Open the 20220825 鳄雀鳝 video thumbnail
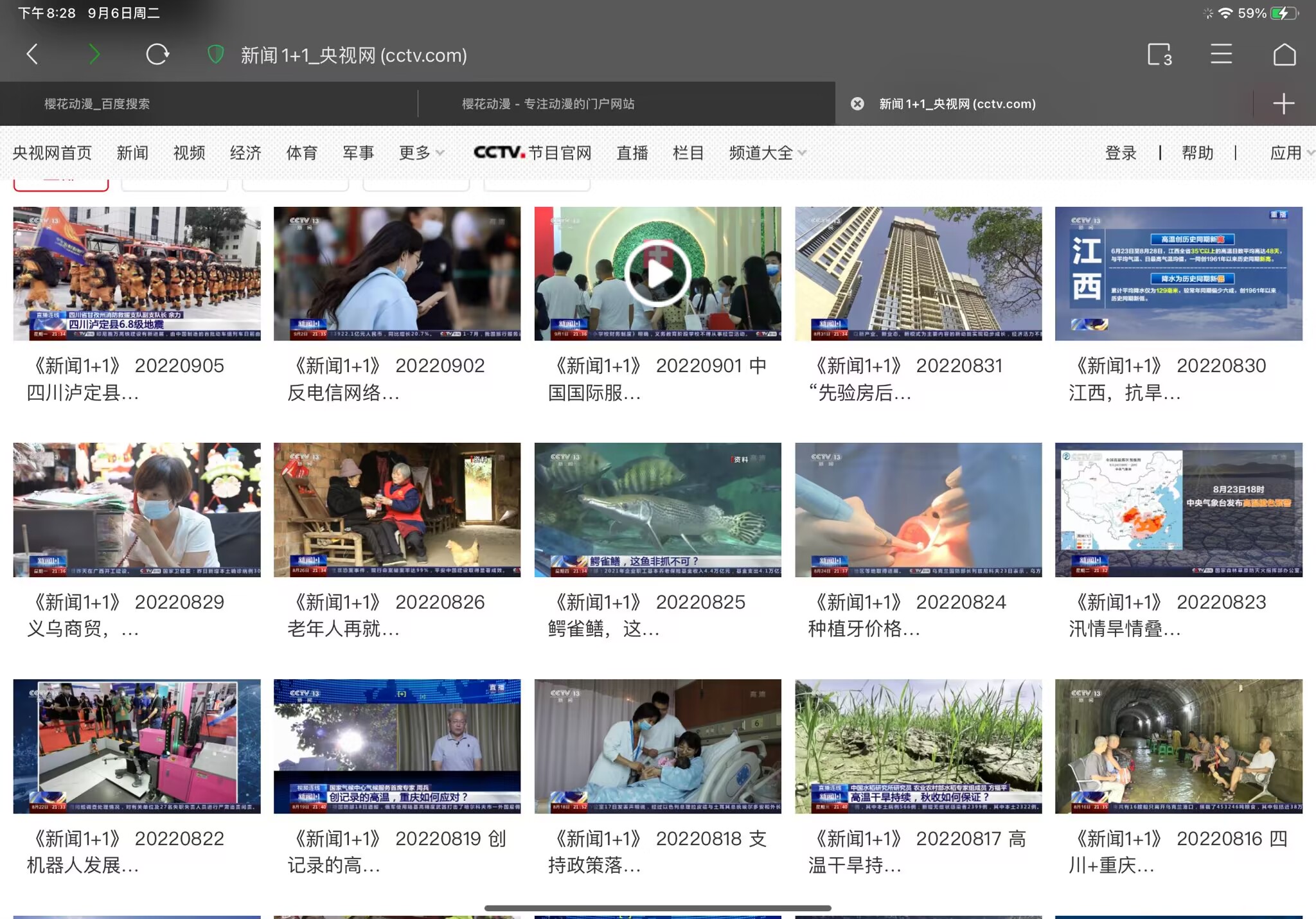This screenshot has height=919, width=1316. pos(657,509)
